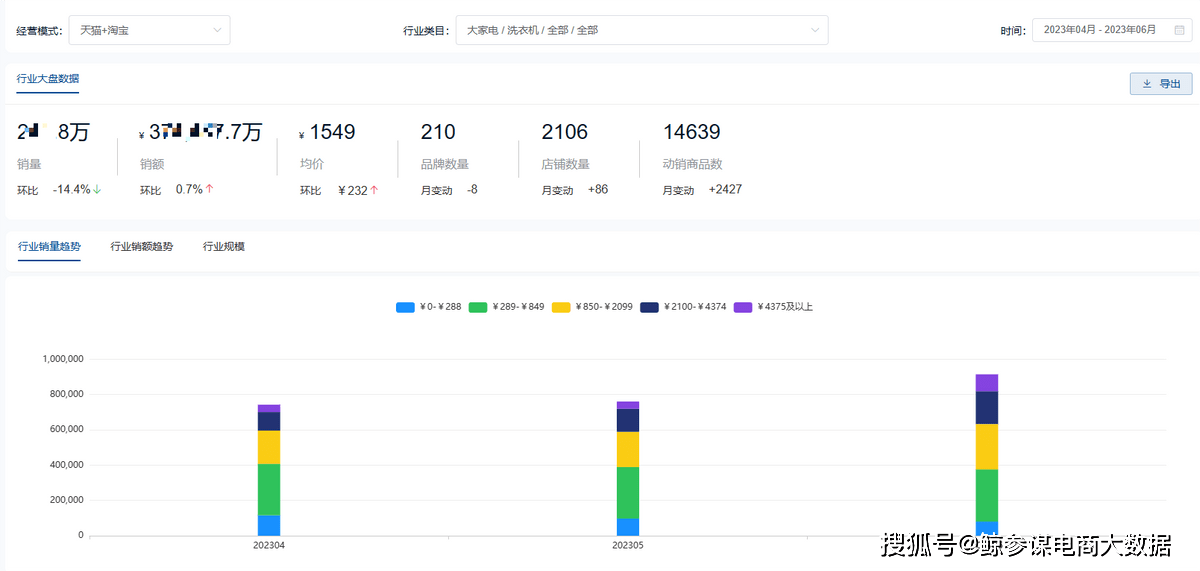Switch to the 行业销量趋势 tab
The image size is (1200, 571).
coord(49,246)
